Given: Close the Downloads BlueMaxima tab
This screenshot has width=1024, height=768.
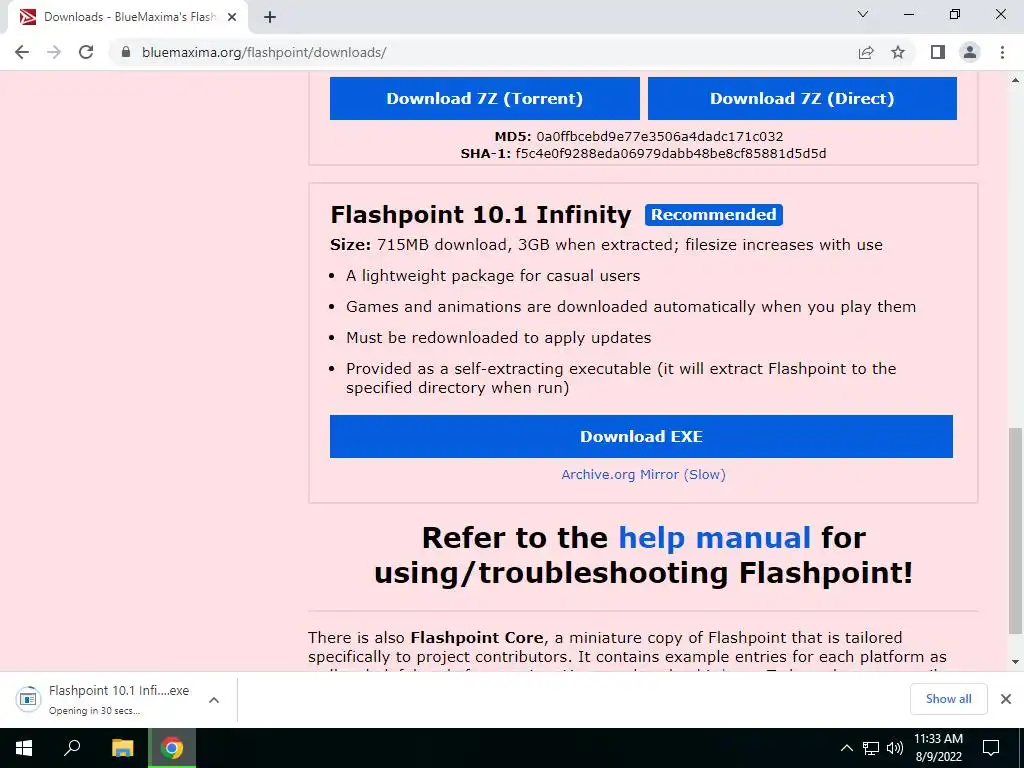Looking at the screenshot, I should point(232,17).
